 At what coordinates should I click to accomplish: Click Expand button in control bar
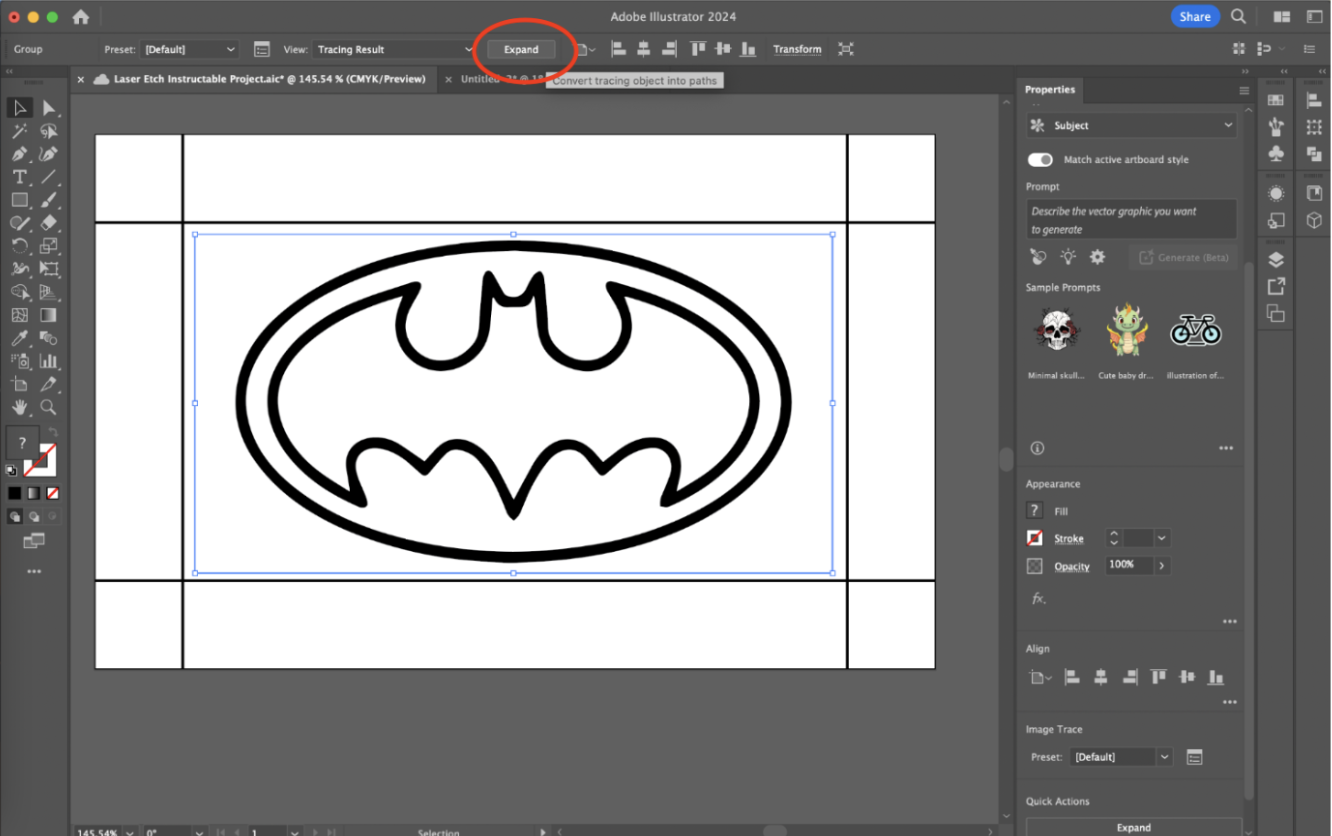coord(521,49)
